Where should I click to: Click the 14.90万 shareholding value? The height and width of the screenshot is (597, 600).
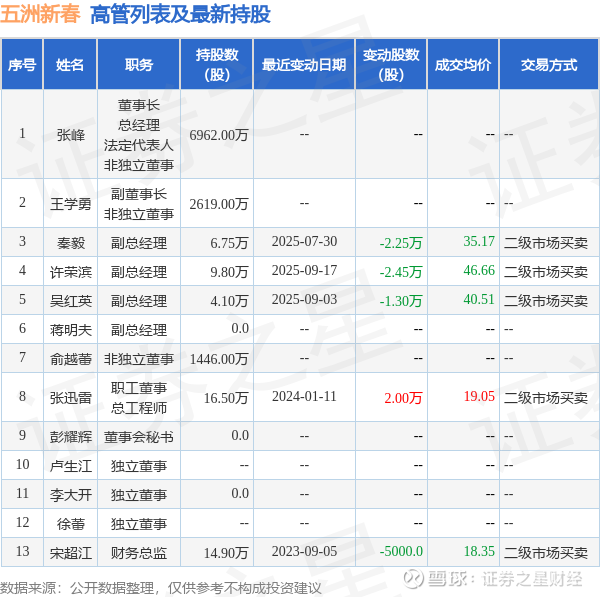pyautogui.click(x=226, y=553)
